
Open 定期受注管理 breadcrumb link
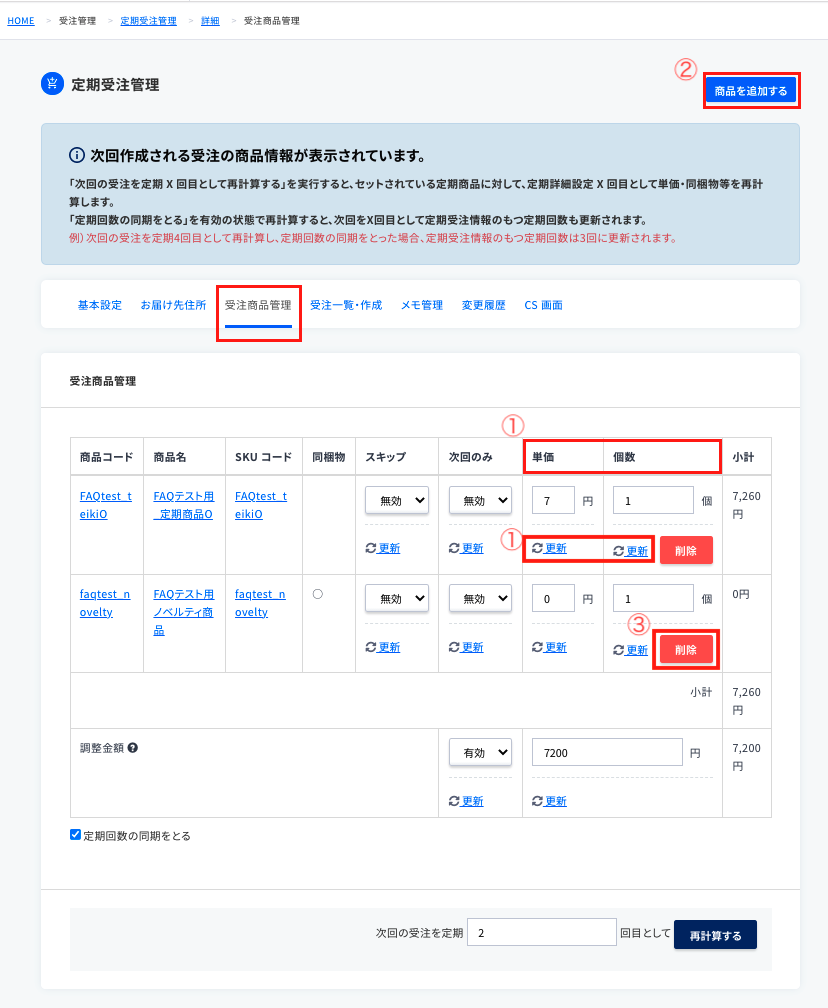[148, 21]
